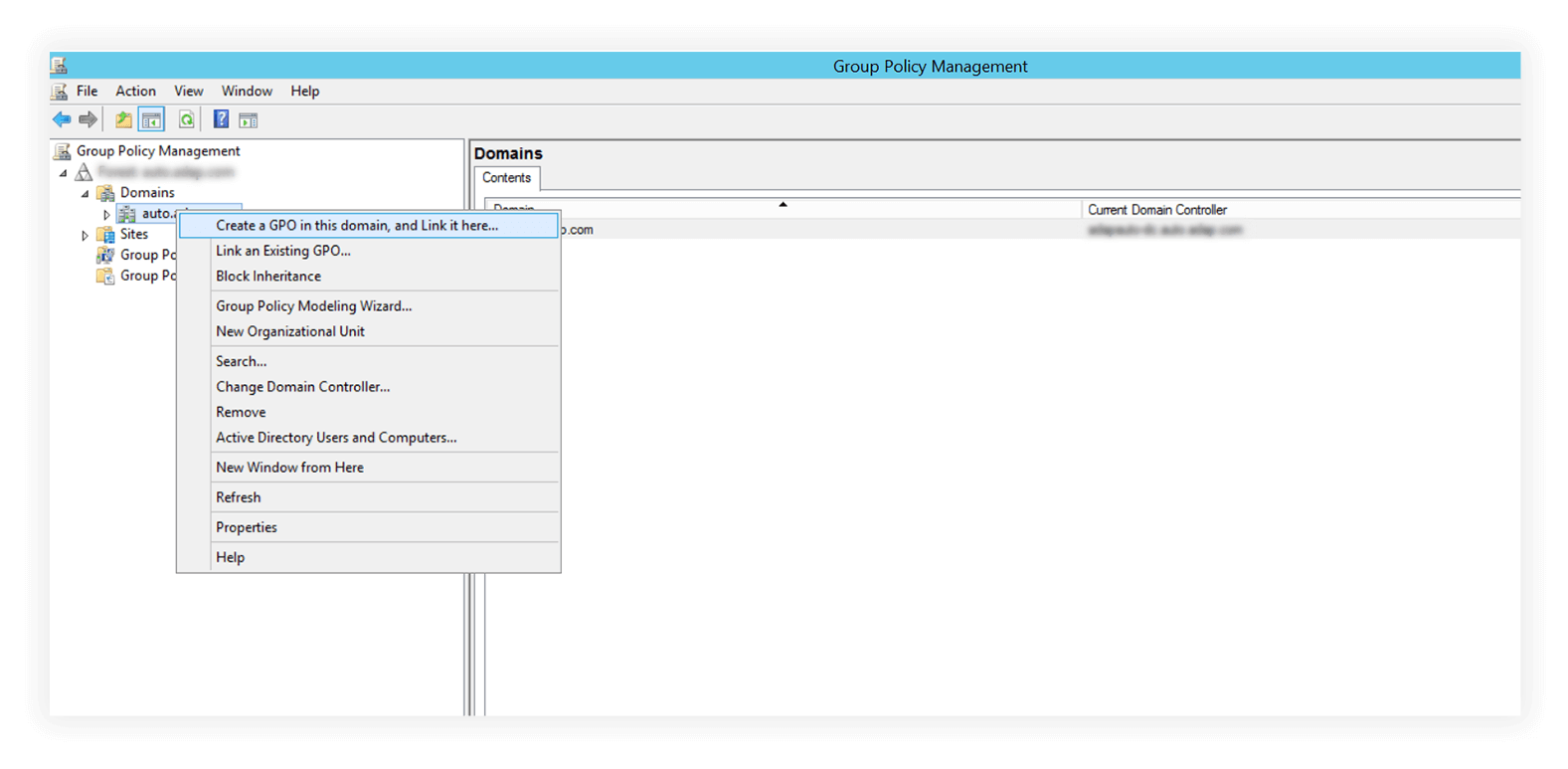Screen dimensions: 1568x769
Task: Toggle the Show/Hide Action Pane toolbar icon
Action: tap(249, 120)
